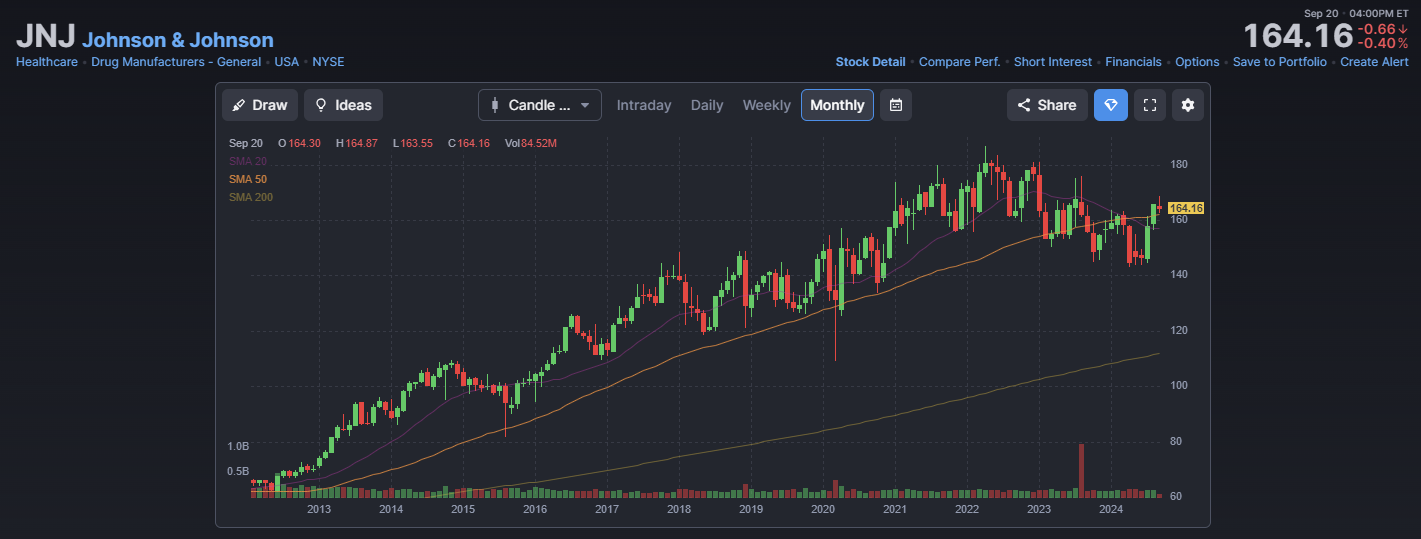
Task: Switch to the Weekly timeframe tab
Action: click(767, 105)
